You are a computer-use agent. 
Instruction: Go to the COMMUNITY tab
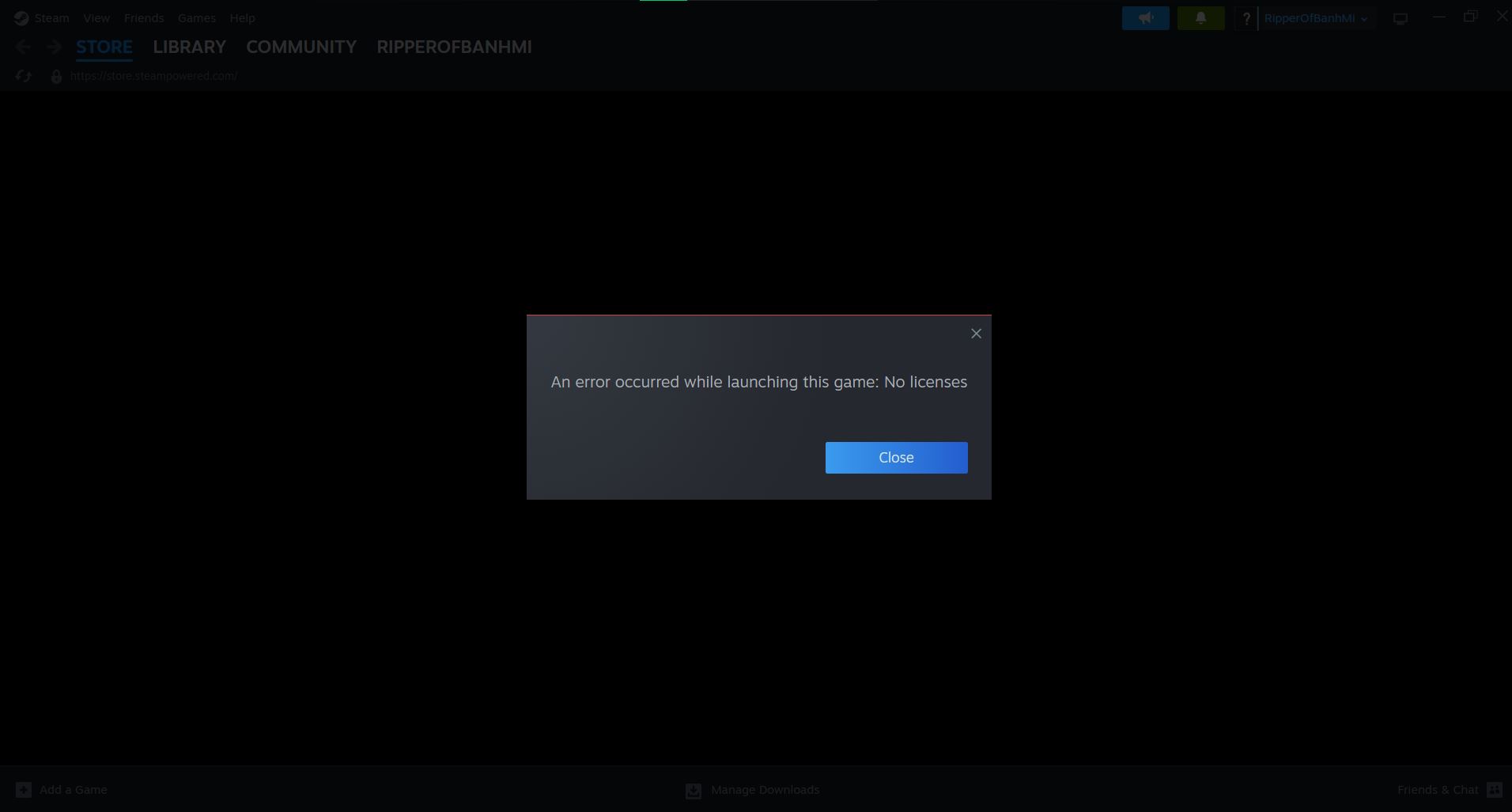point(301,47)
